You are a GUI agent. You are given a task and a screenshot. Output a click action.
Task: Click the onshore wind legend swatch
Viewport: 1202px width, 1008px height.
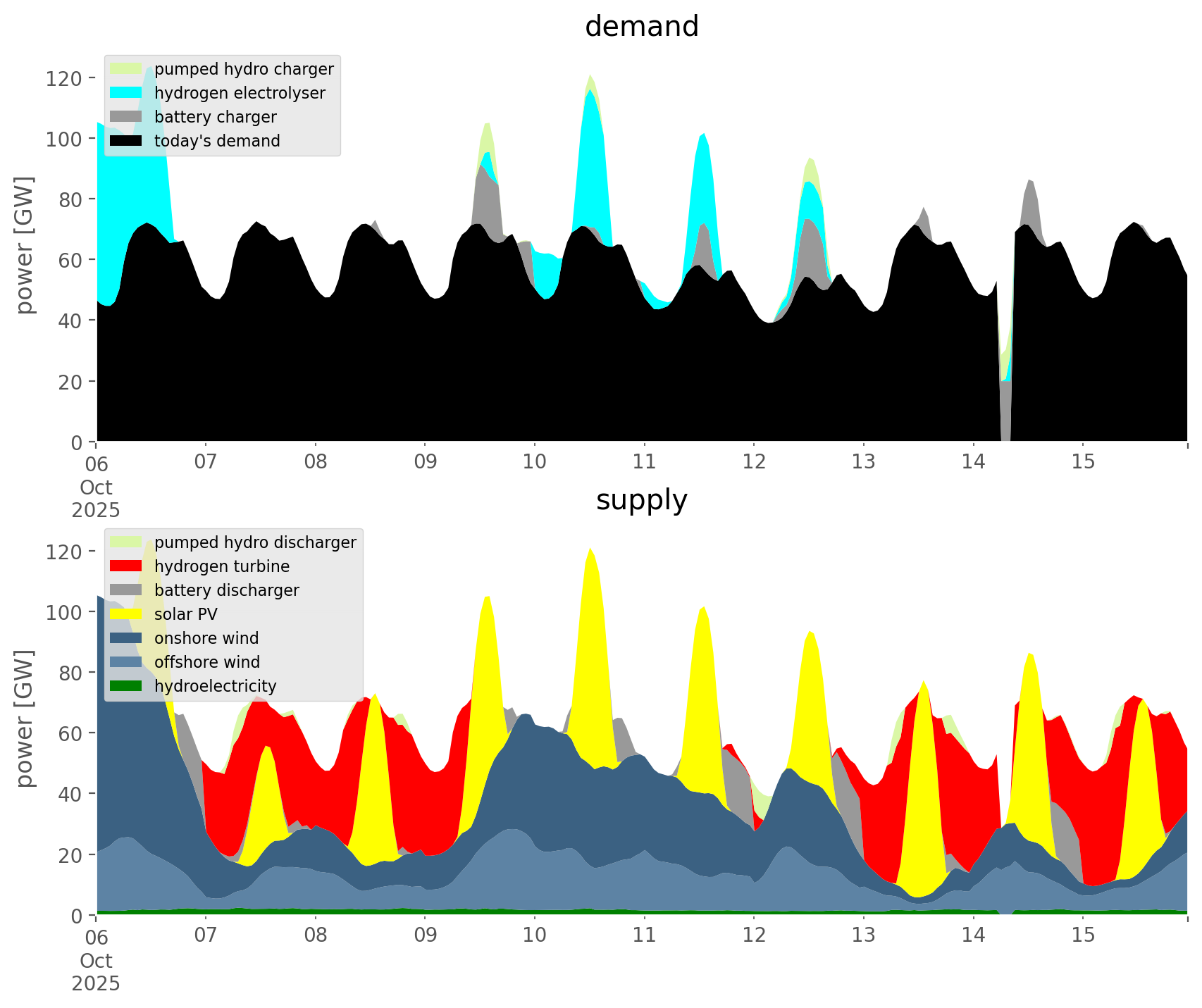[126, 638]
